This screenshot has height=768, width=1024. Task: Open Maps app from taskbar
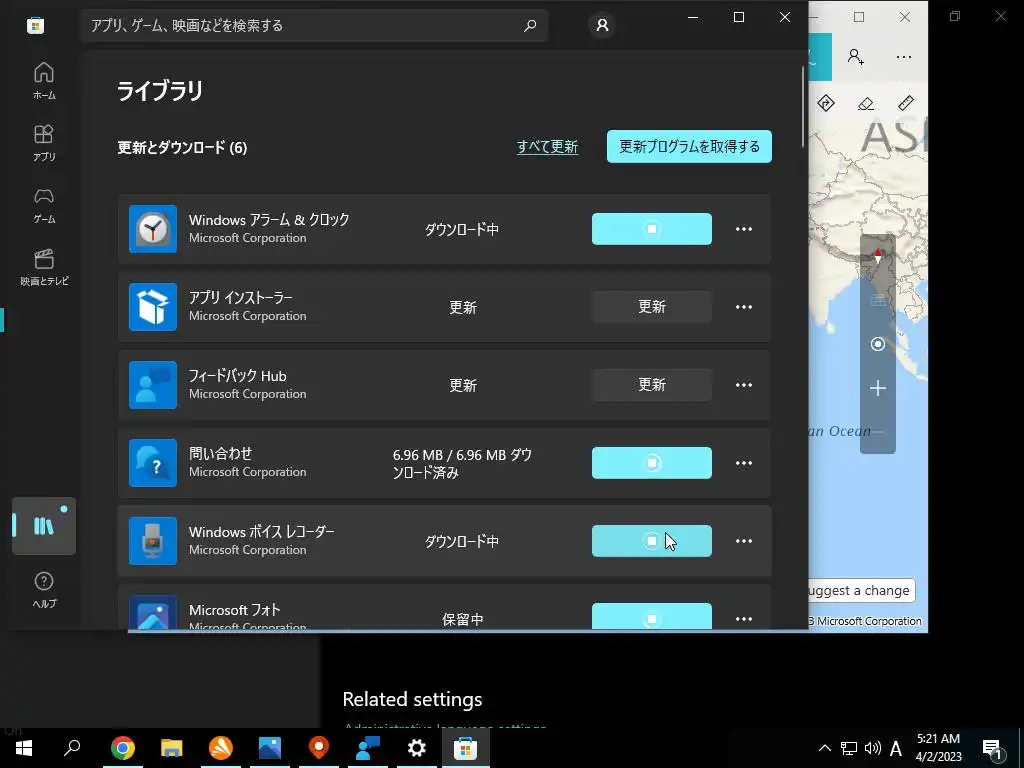[x=319, y=748]
